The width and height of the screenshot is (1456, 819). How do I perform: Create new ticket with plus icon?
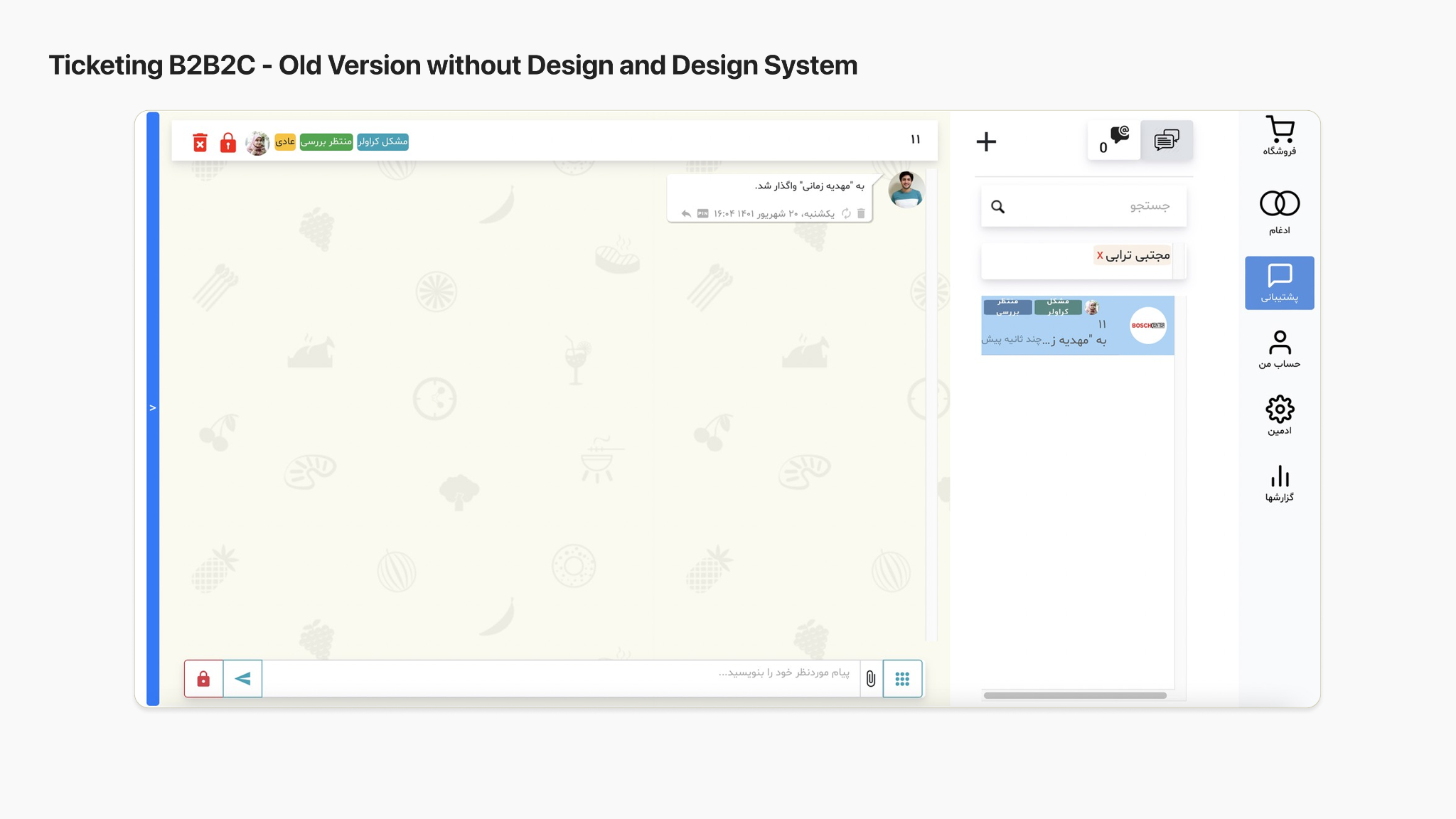[986, 141]
